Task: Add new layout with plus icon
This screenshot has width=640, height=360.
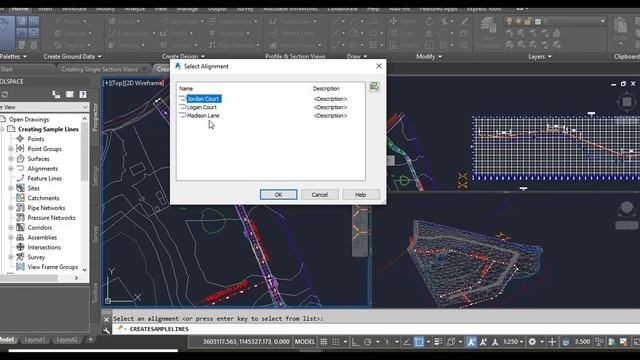Action: [x=90, y=340]
